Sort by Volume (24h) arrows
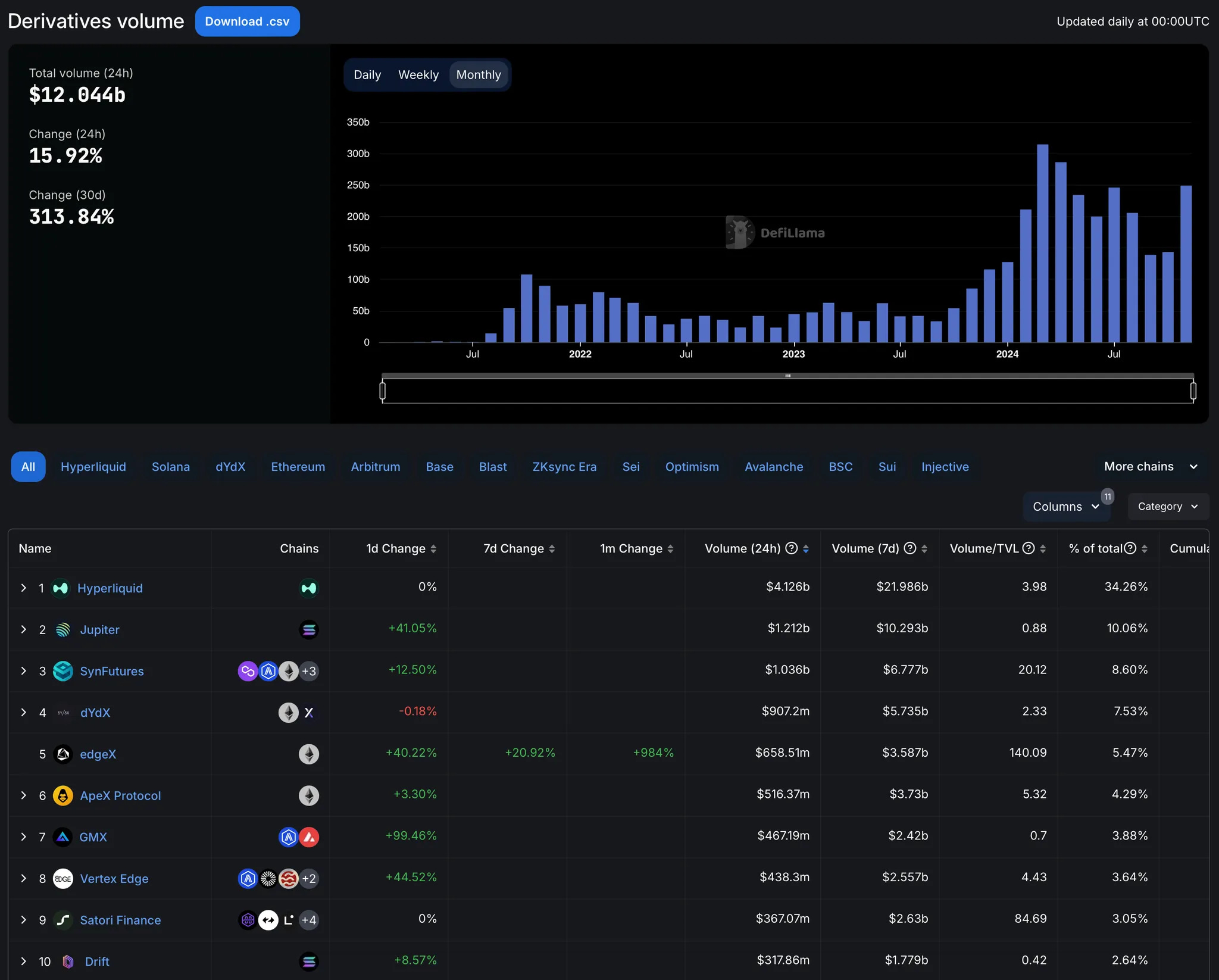The width and height of the screenshot is (1219, 980). point(805,549)
